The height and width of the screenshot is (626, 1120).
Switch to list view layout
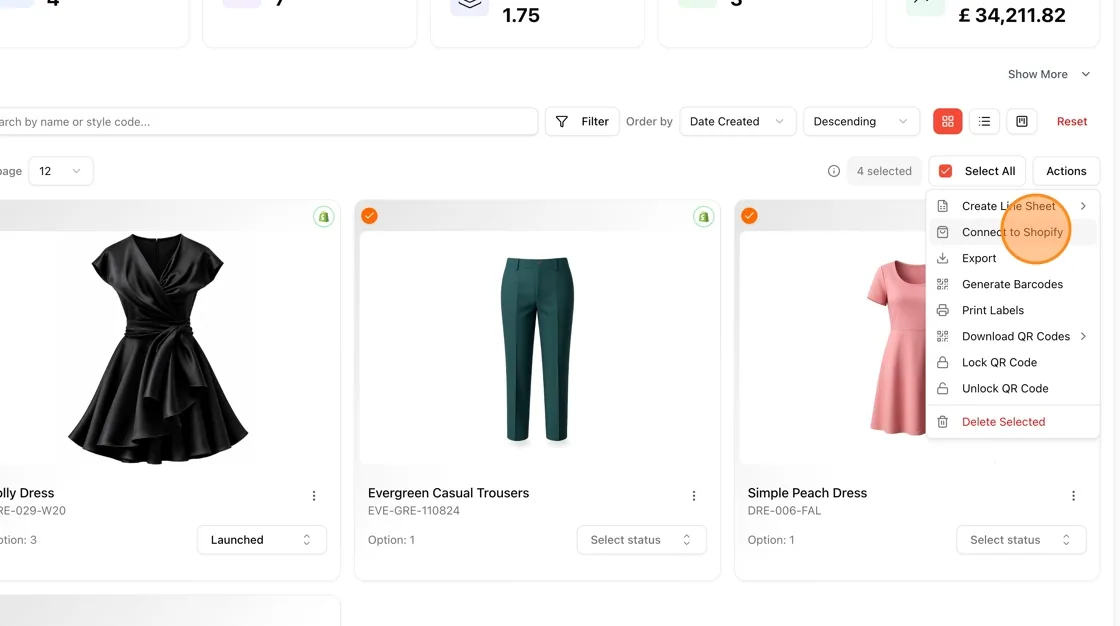[984, 121]
